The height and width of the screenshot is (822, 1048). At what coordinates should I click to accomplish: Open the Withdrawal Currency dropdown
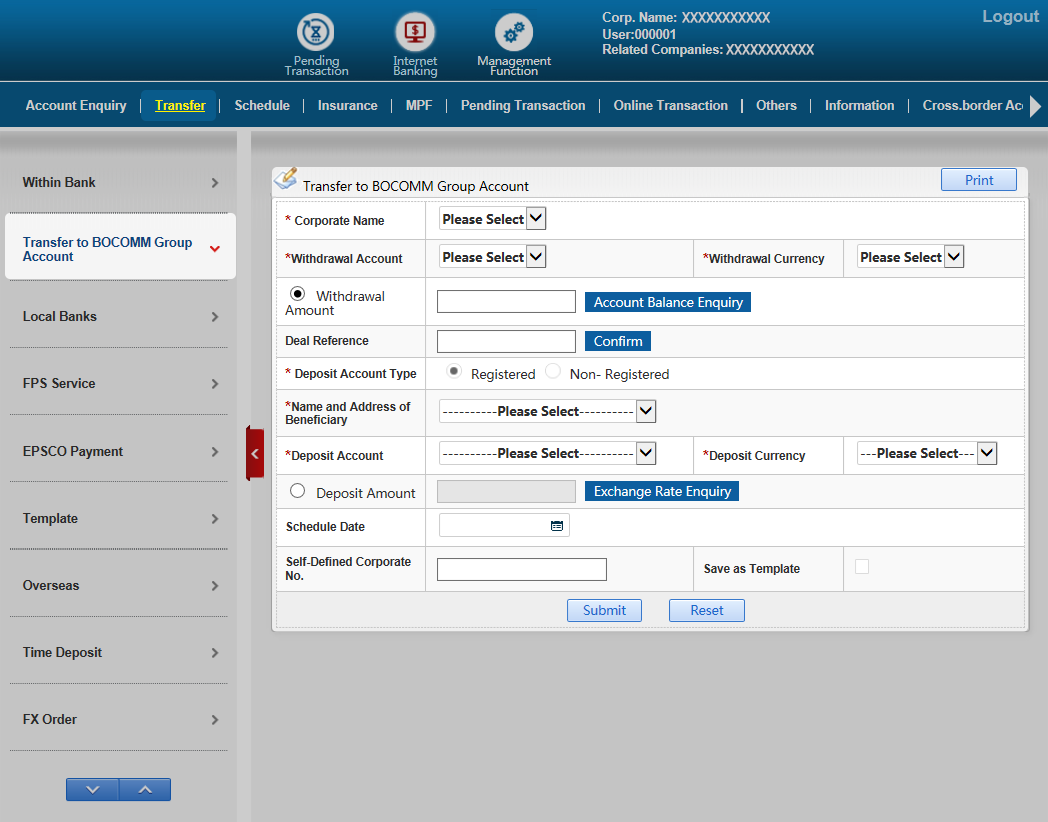(910, 257)
